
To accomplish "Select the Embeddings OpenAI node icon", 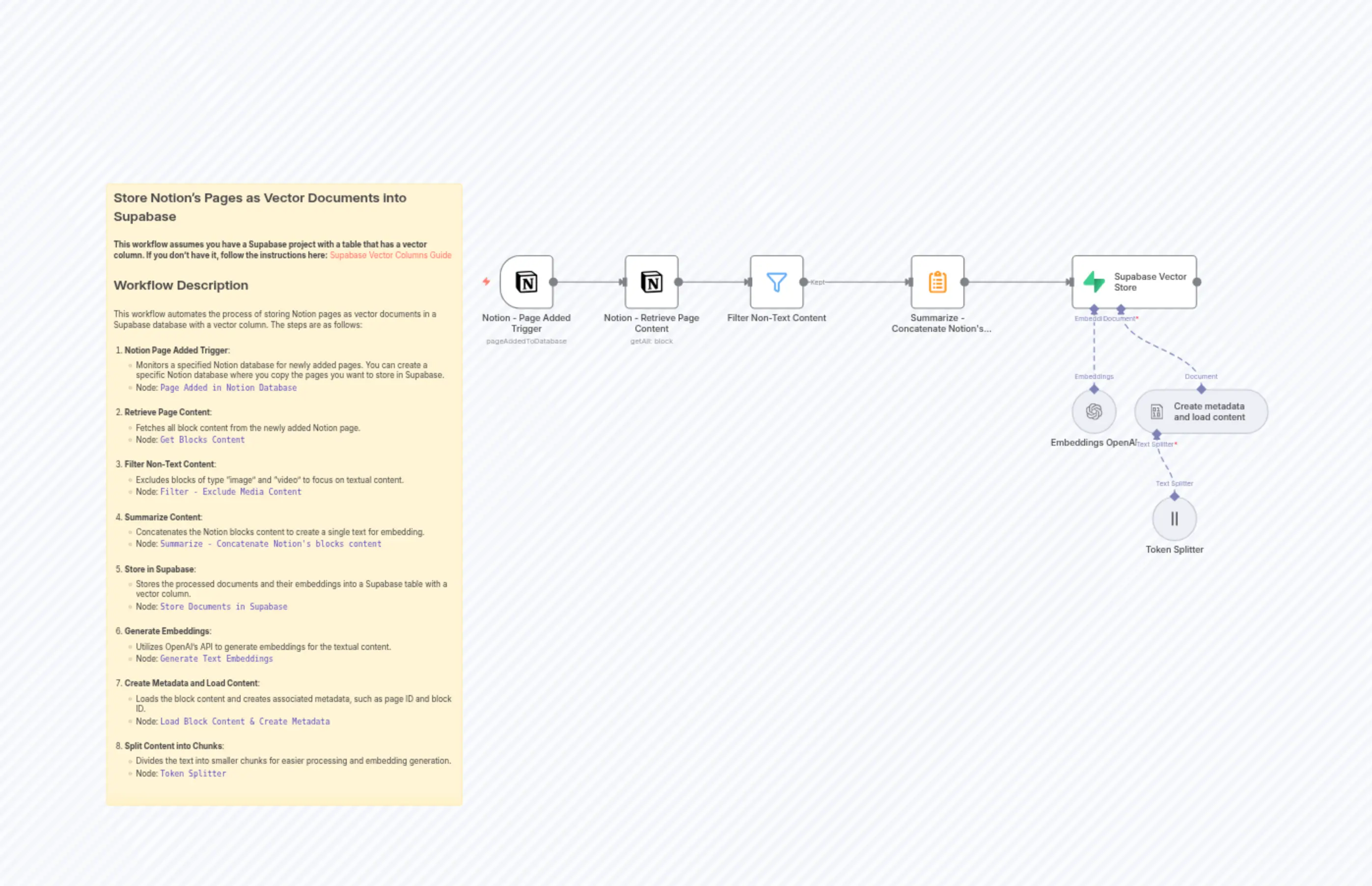I will pos(1094,411).
